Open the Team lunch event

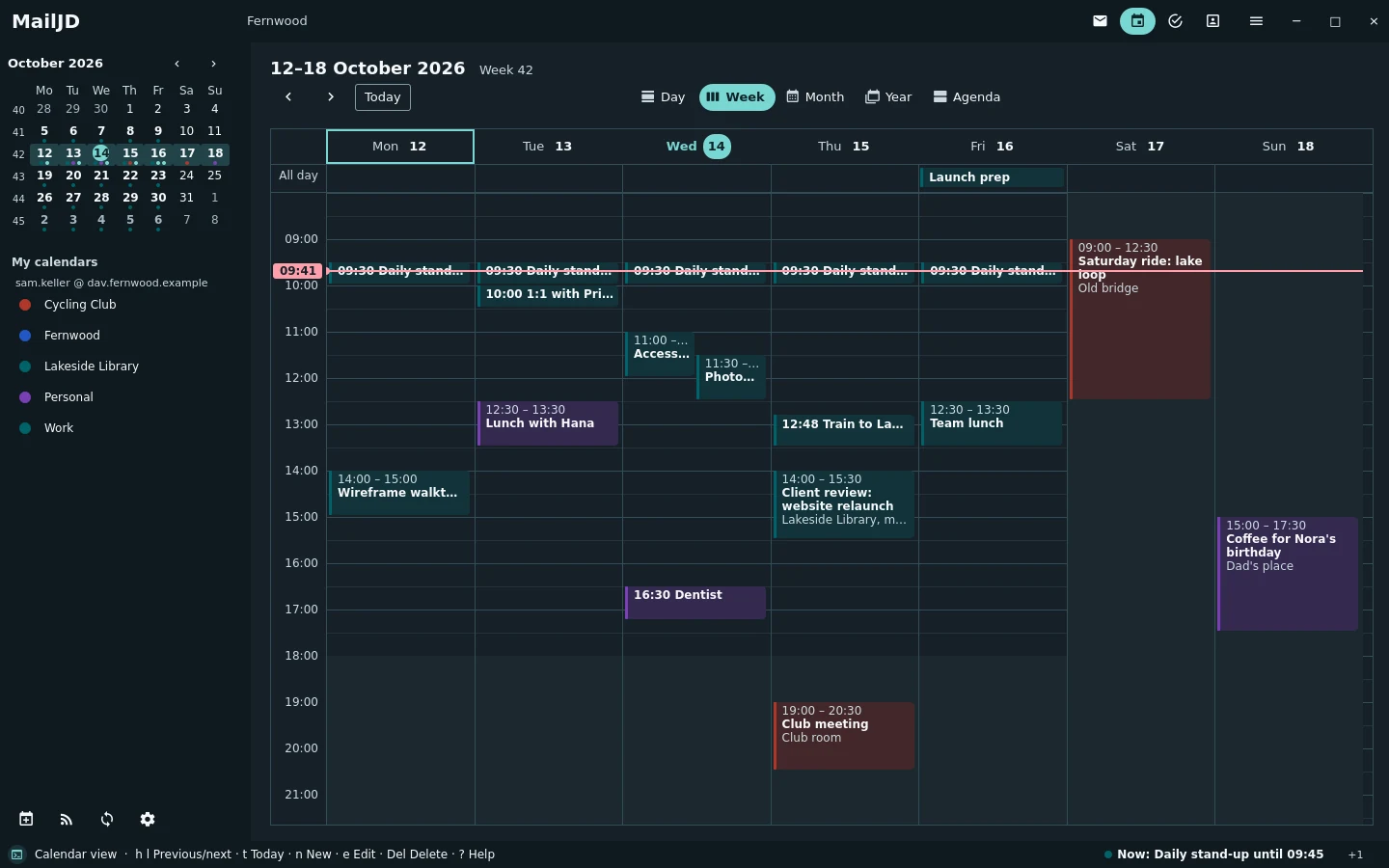tap(992, 423)
